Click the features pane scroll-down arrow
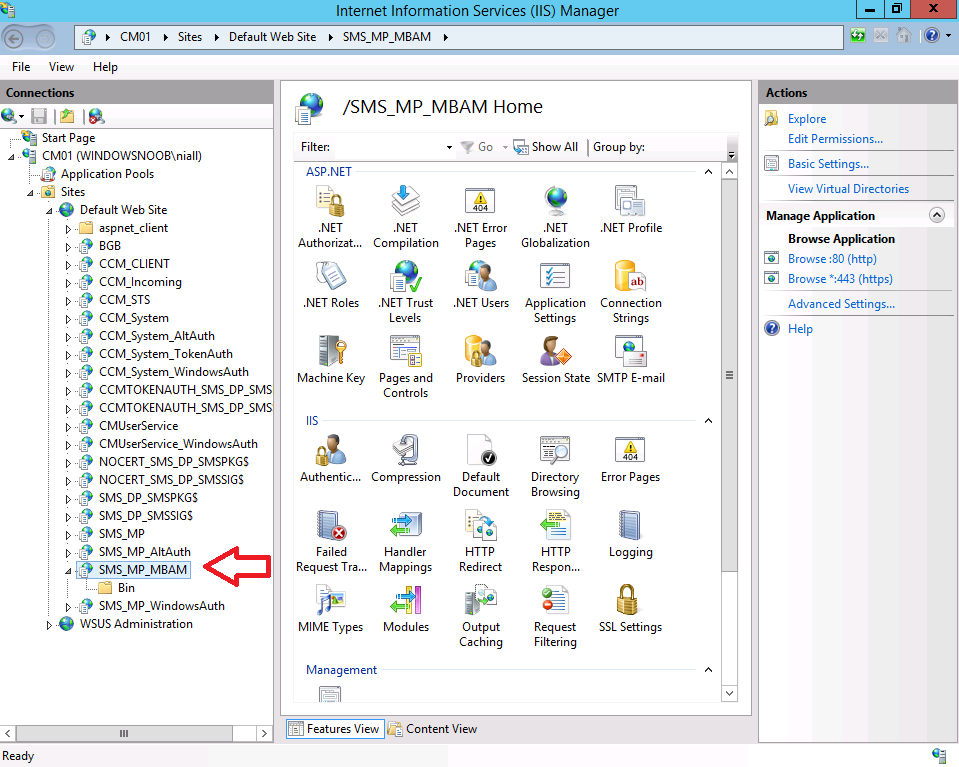This screenshot has width=959, height=767. pyautogui.click(x=729, y=693)
